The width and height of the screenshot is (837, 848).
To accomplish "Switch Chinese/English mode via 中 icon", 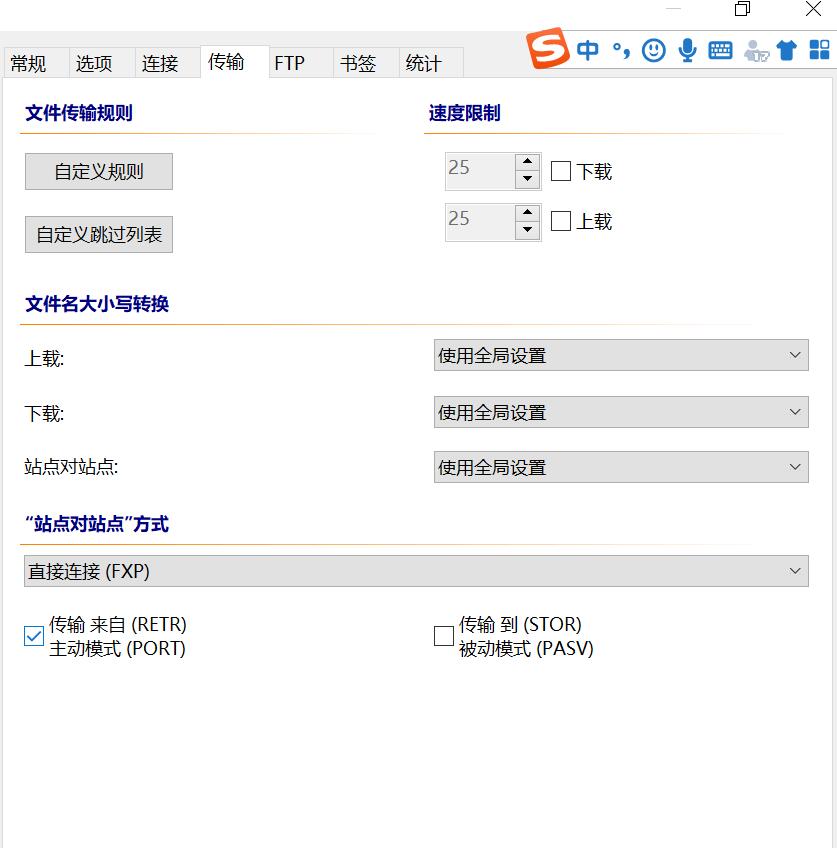I will pos(588,50).
